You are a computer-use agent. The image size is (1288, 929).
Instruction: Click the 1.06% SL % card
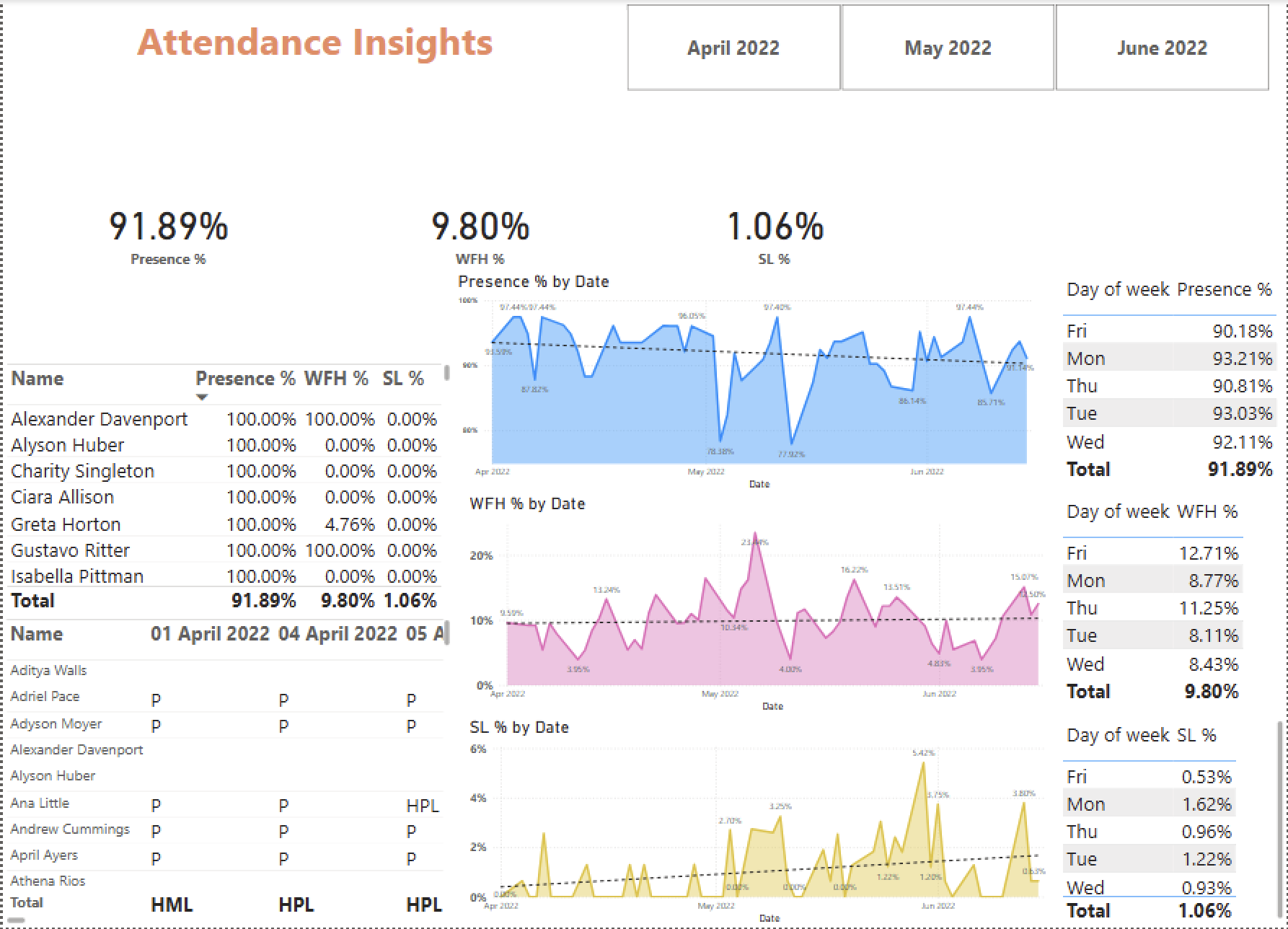pyautogui.click(x=775, y=226)
